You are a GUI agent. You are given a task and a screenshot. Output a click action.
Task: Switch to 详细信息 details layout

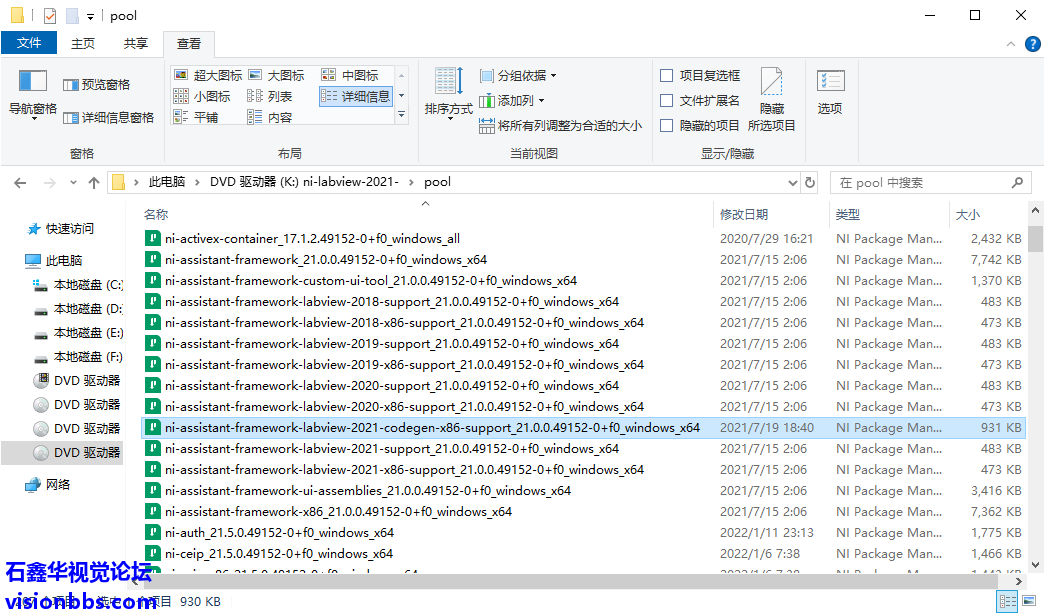pyautogui.click(x=356, y=96)
